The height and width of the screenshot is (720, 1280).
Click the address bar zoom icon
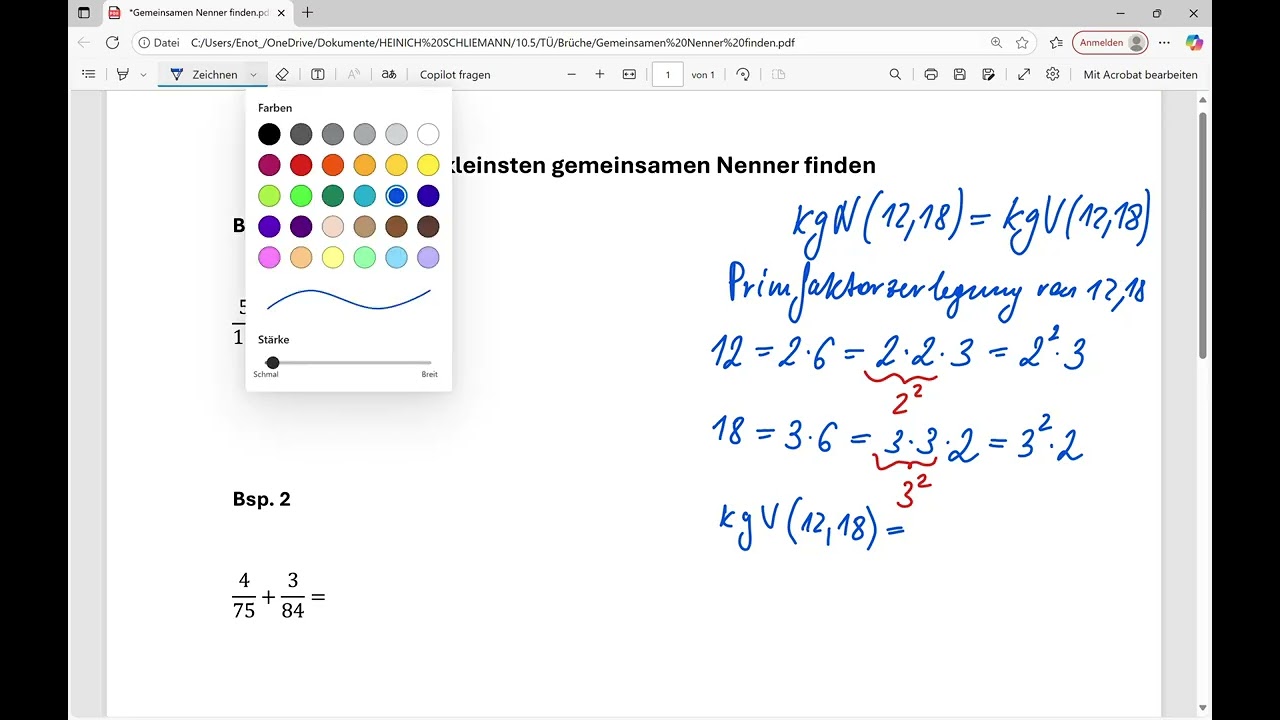pyautogui.click(x=996, y=43)
